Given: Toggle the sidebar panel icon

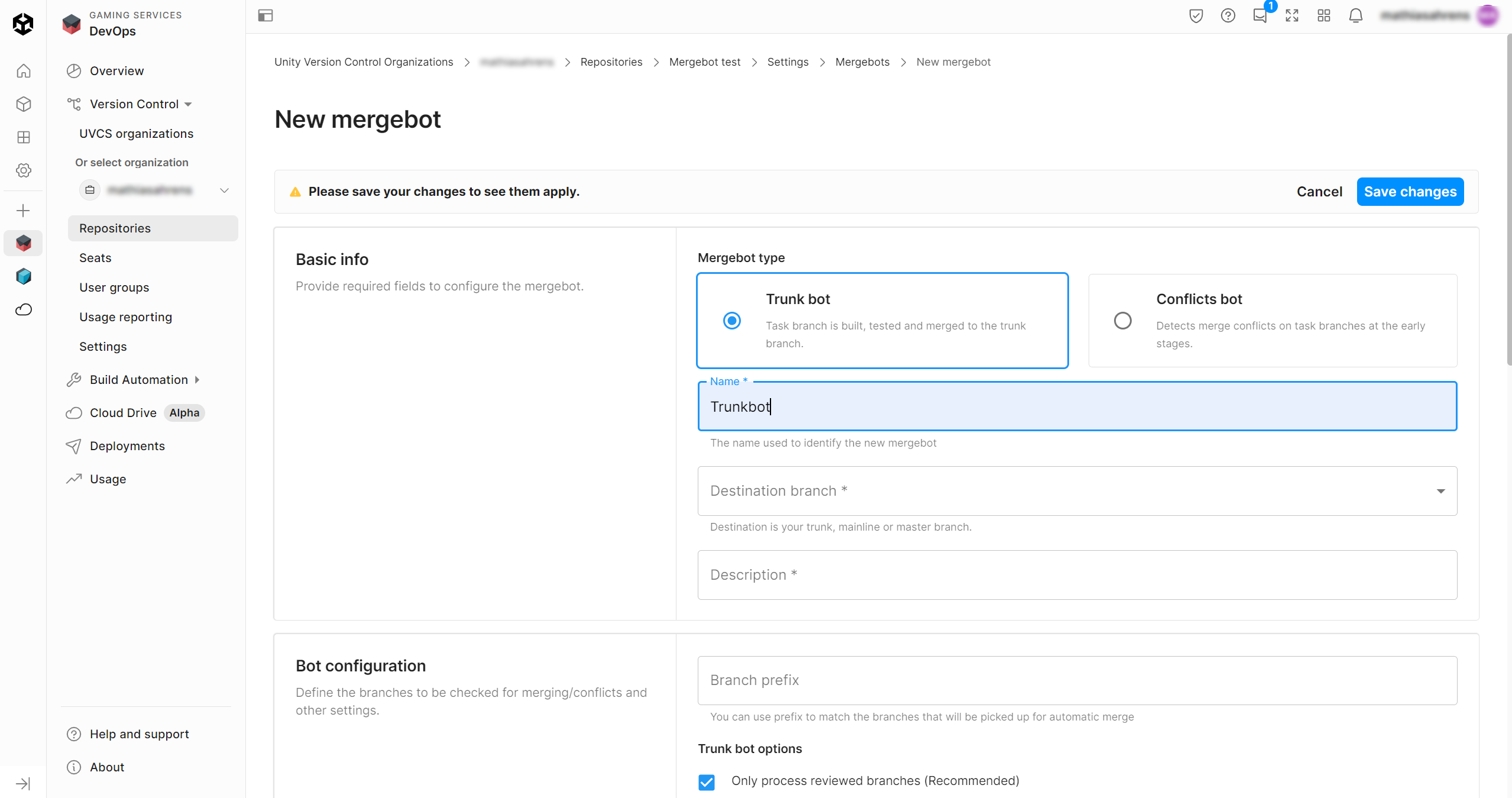Looking at the screenshot, I should pos(266,16).
